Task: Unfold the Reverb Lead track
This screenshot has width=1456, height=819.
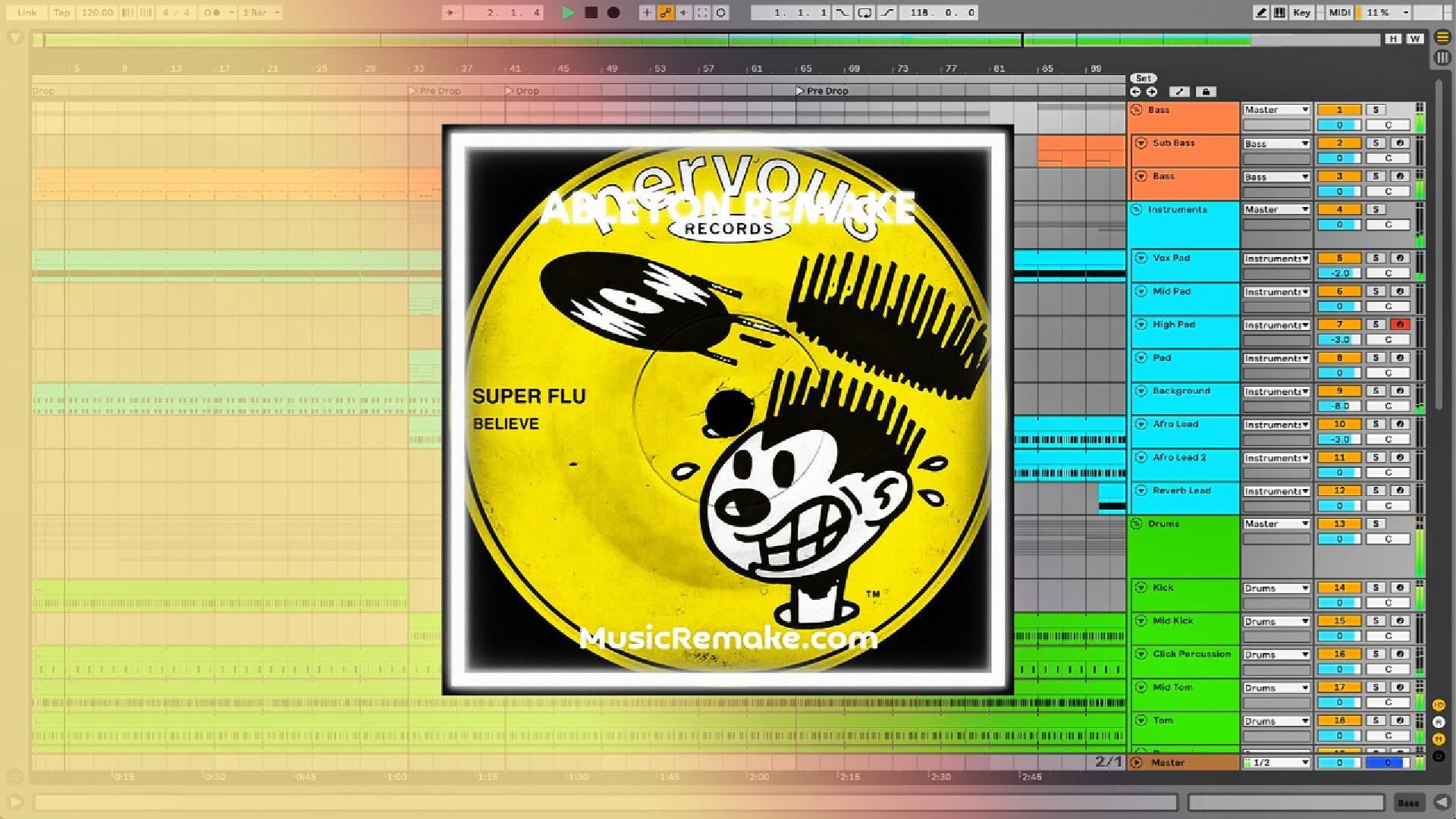Action: (1141, 491)
